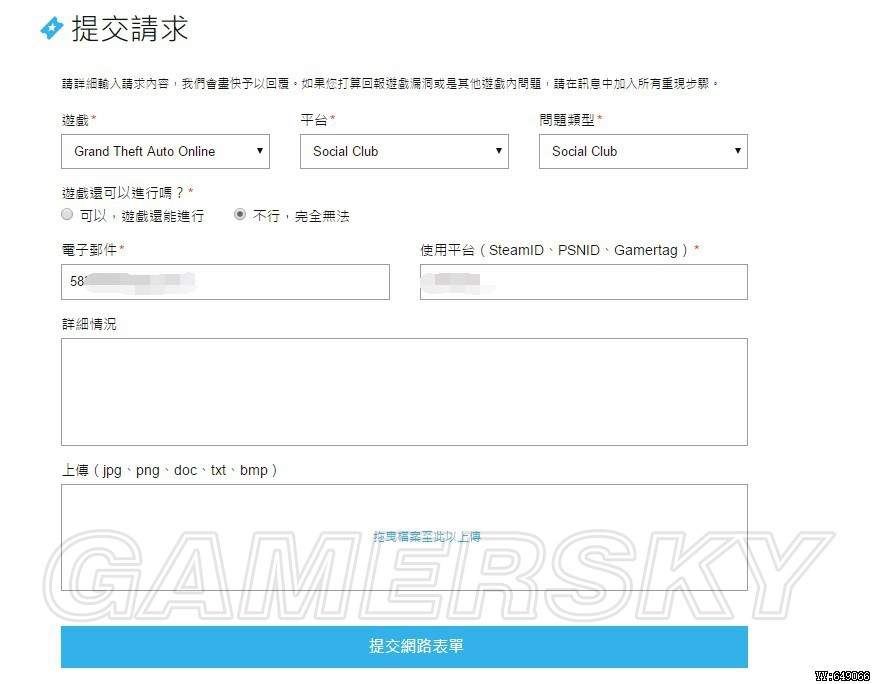Open the 遊戲 dropdown showing Grand Theft Auto Online
The height and width of the screenshot is (684, 874).
165,151
